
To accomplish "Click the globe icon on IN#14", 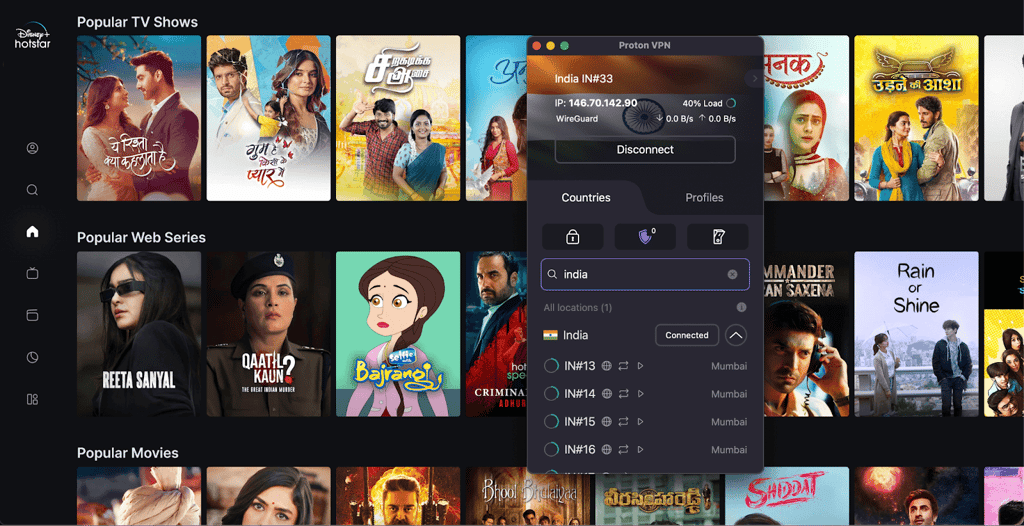I will [607, 394].
